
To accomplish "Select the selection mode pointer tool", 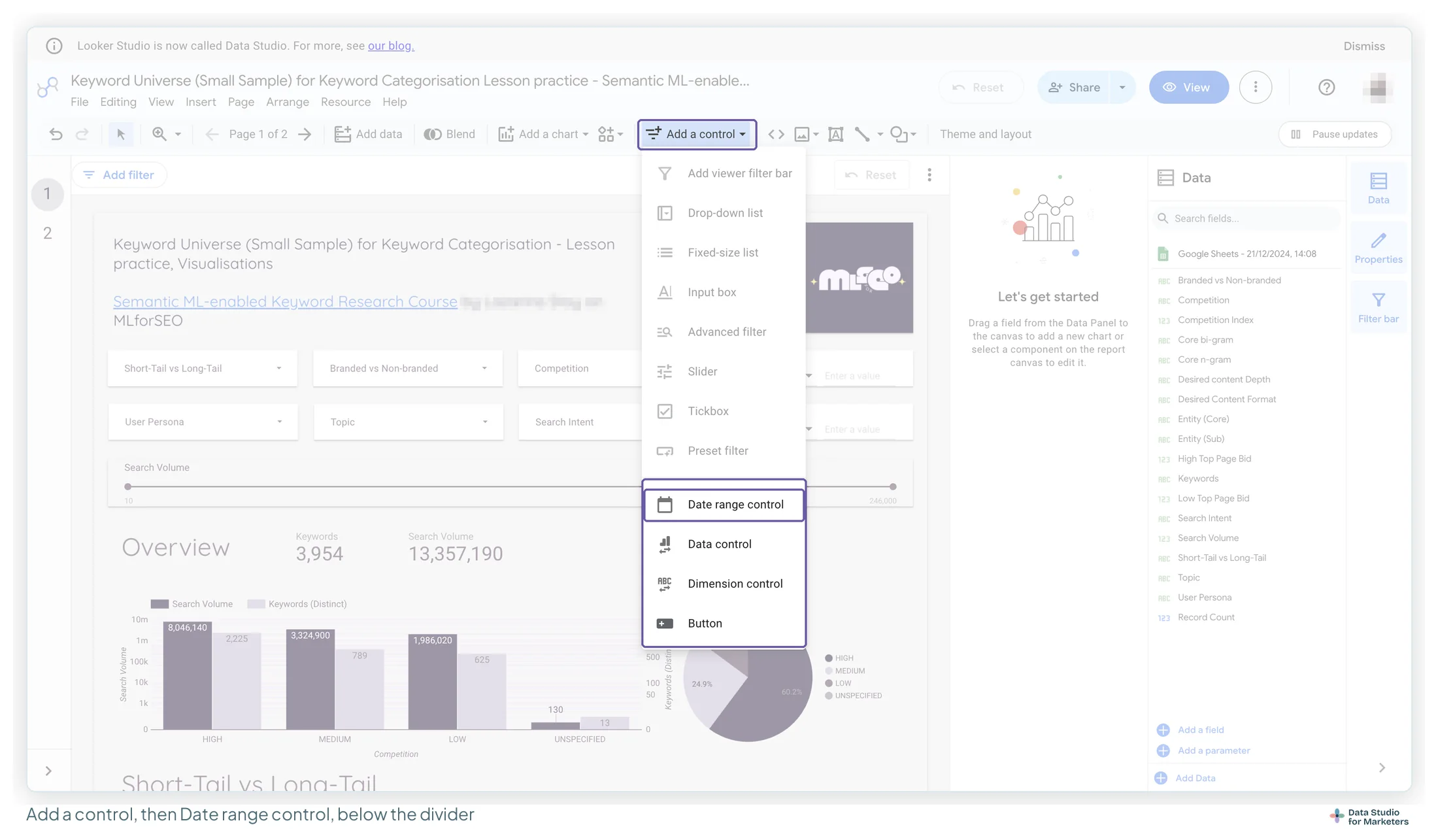I will (121, 134).
